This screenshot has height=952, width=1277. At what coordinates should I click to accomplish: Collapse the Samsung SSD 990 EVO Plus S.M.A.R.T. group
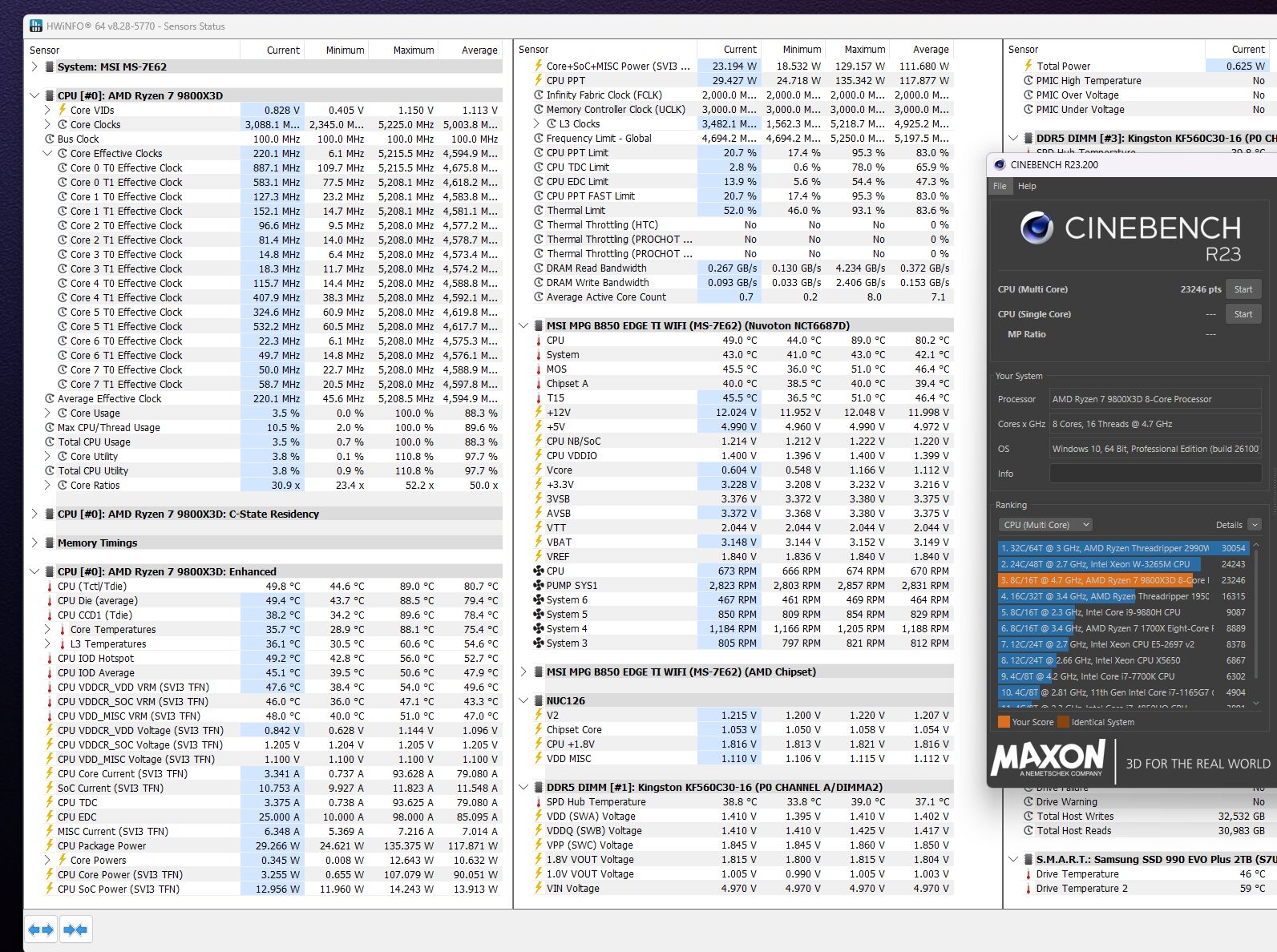click(1013, 859)
